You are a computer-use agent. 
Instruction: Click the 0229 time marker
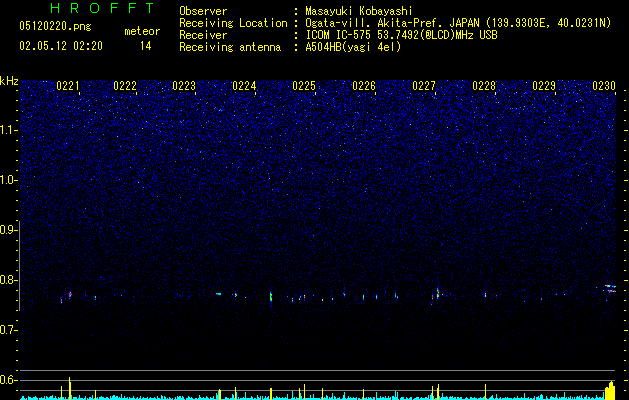(x=544, y=86)
